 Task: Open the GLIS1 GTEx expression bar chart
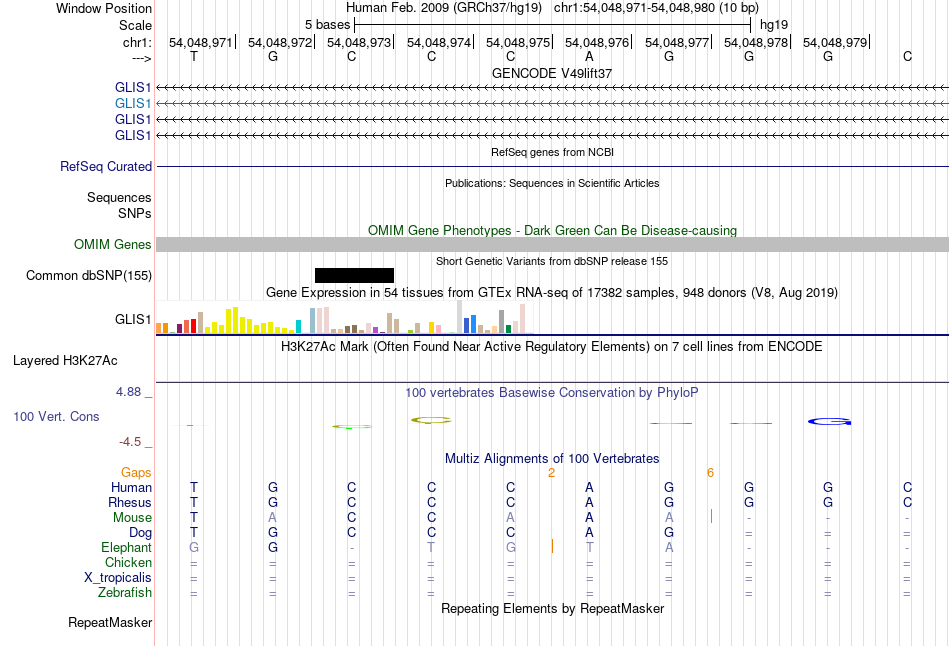[x=345, y=317]
